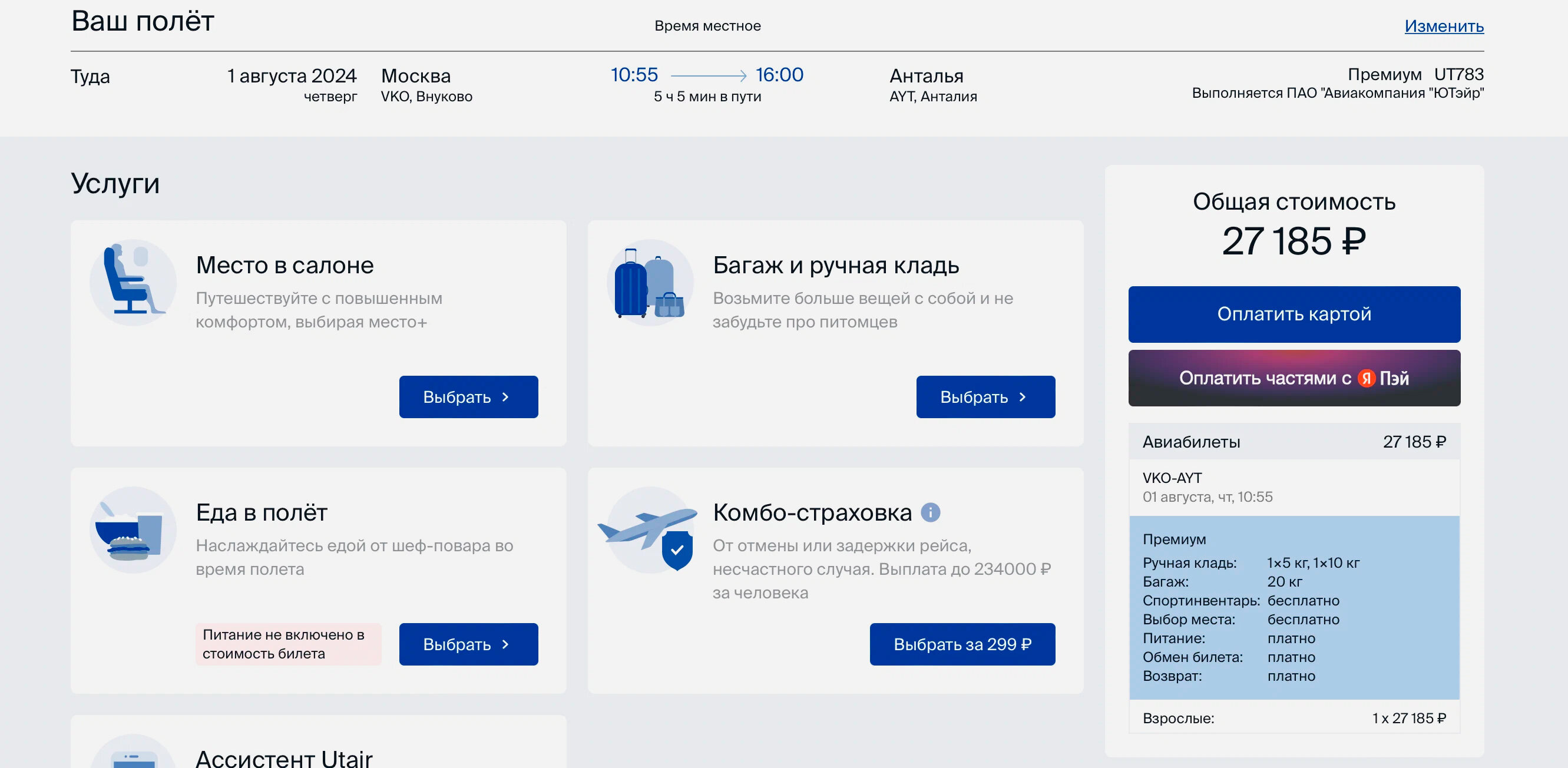Click the total price 27 185 ₽ under Общая стоимость
The image size is (1568, 768).
(1294, 241)
